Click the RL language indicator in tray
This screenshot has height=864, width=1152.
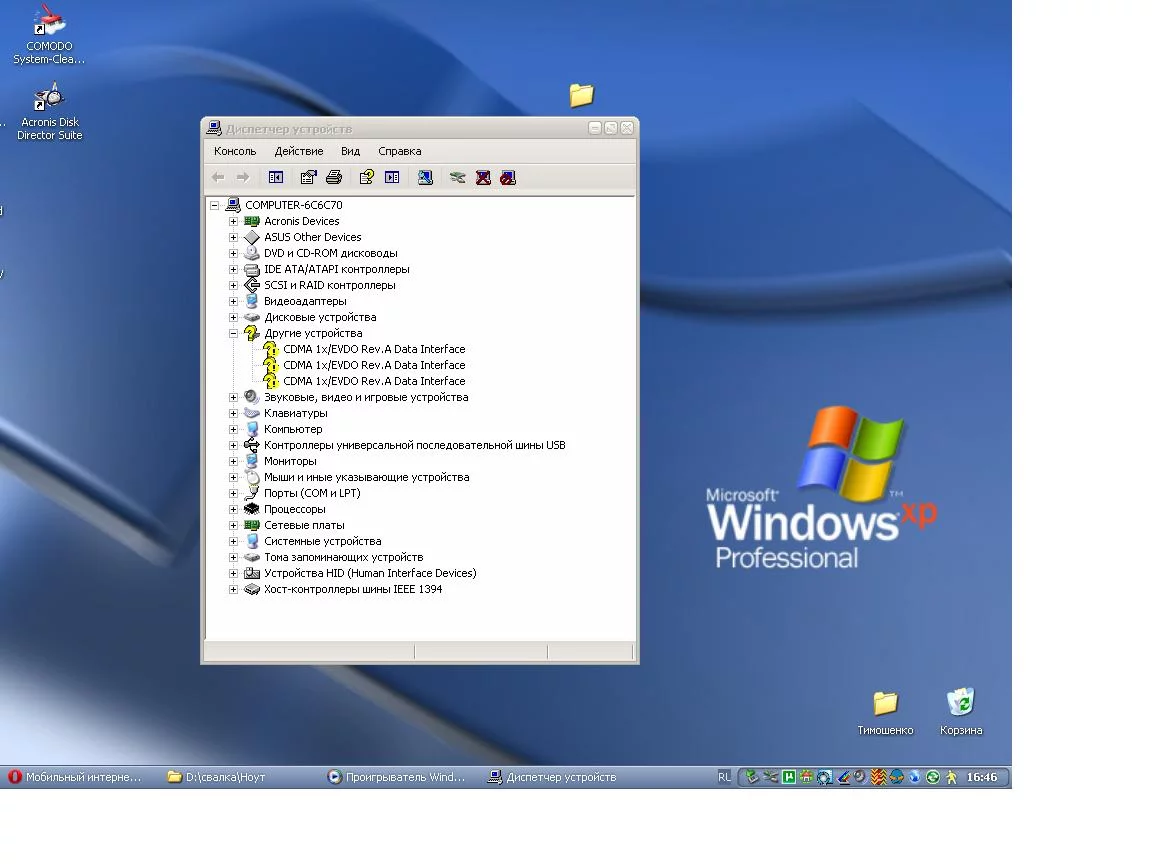(724, 777)
